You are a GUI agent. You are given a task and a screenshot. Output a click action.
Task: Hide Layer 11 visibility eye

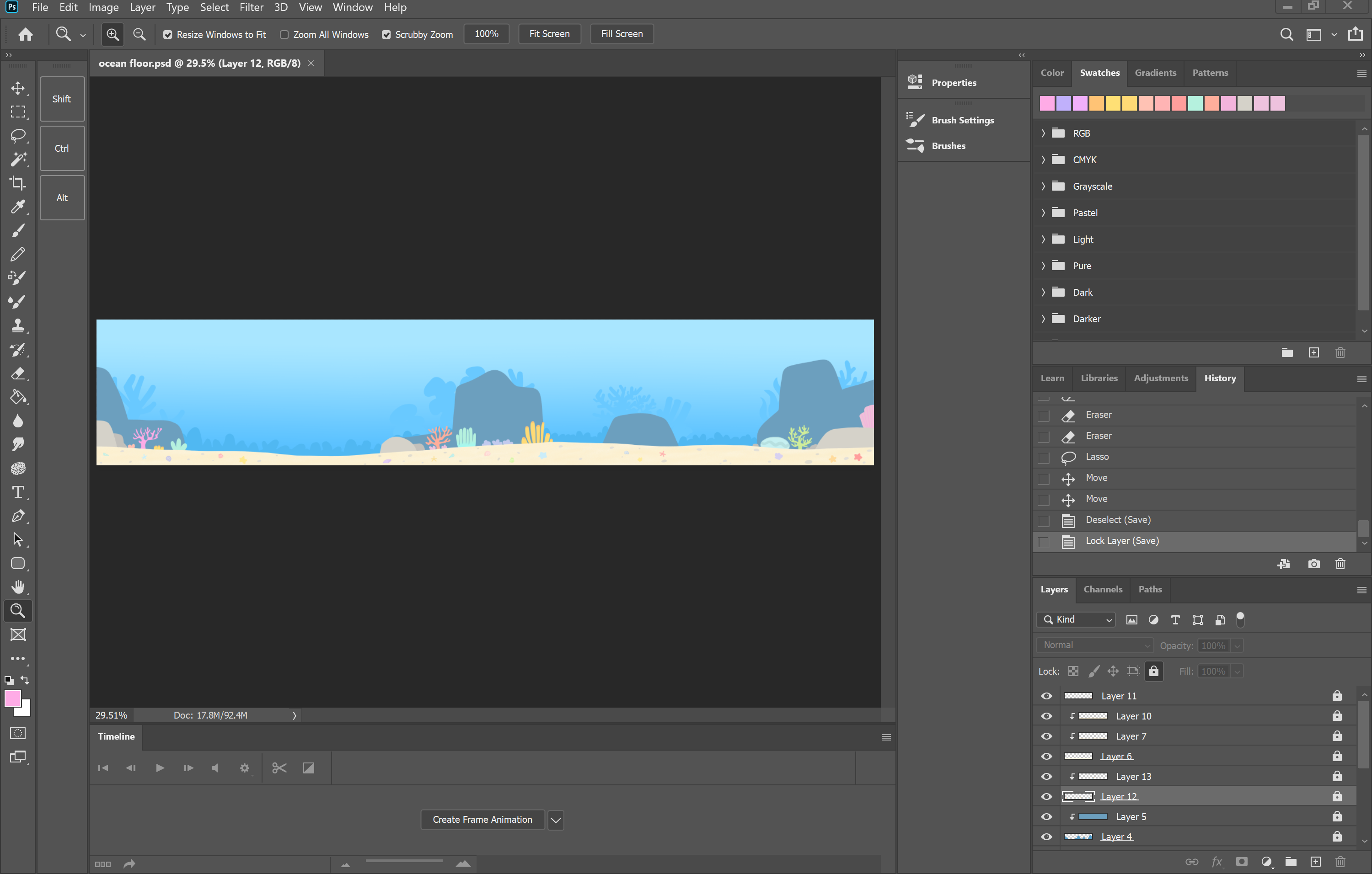1047,696
